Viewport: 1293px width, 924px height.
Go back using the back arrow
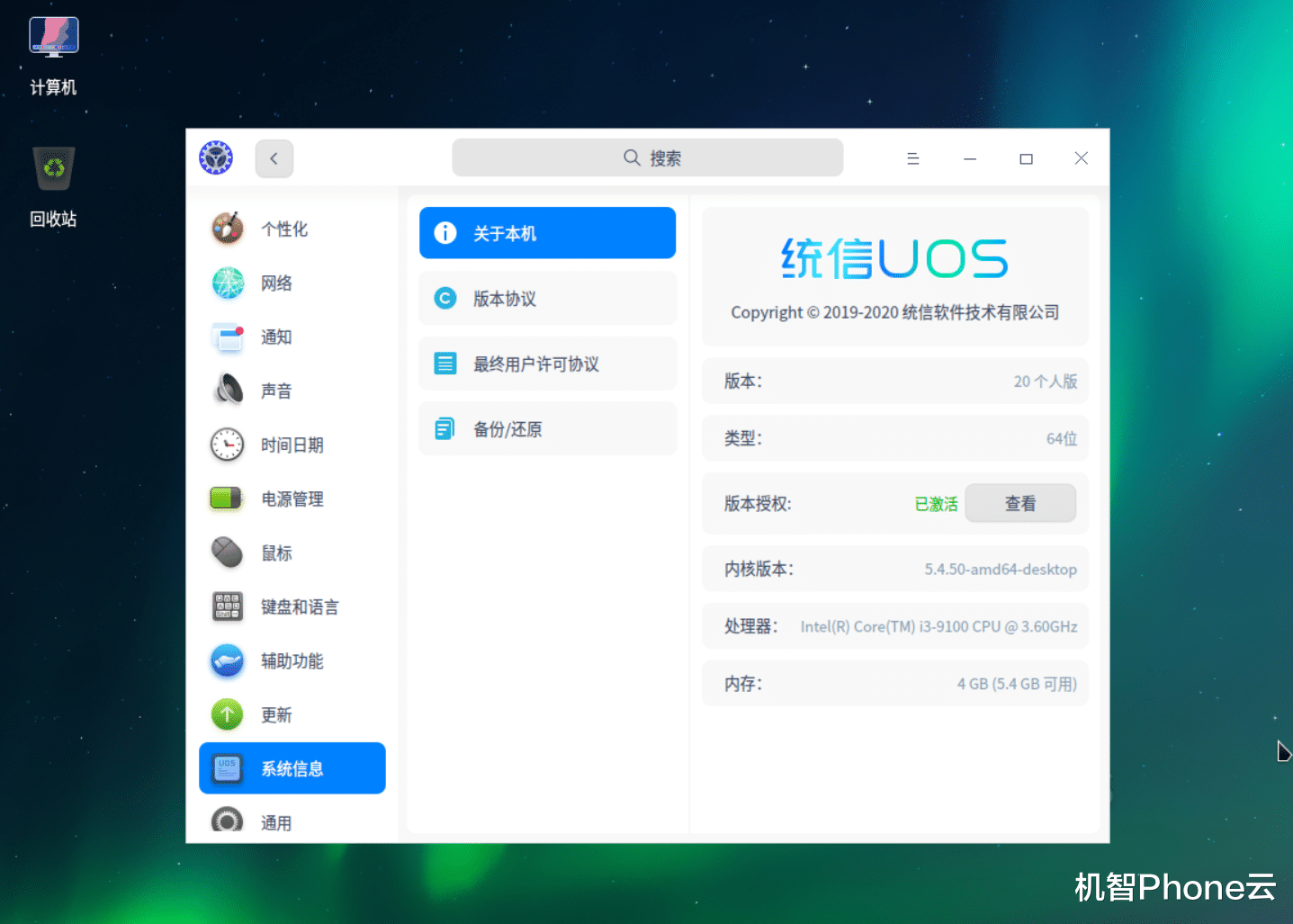(274, 157)
